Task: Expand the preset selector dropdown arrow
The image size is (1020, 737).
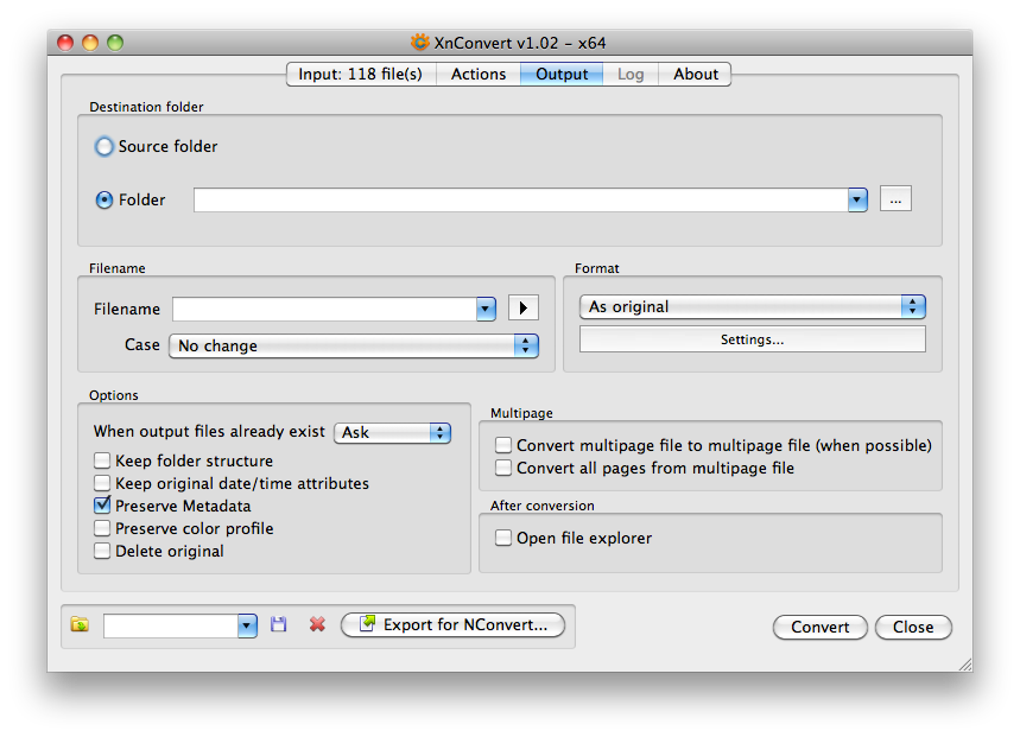Action: point(247,626)
